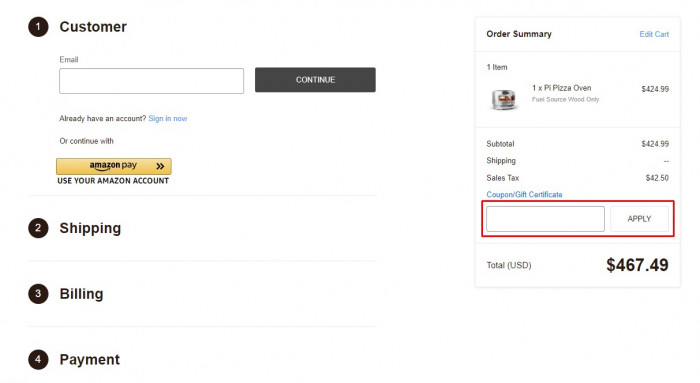Click the Pi Pizza Oven product thumbnail

(x=504, y=99)
